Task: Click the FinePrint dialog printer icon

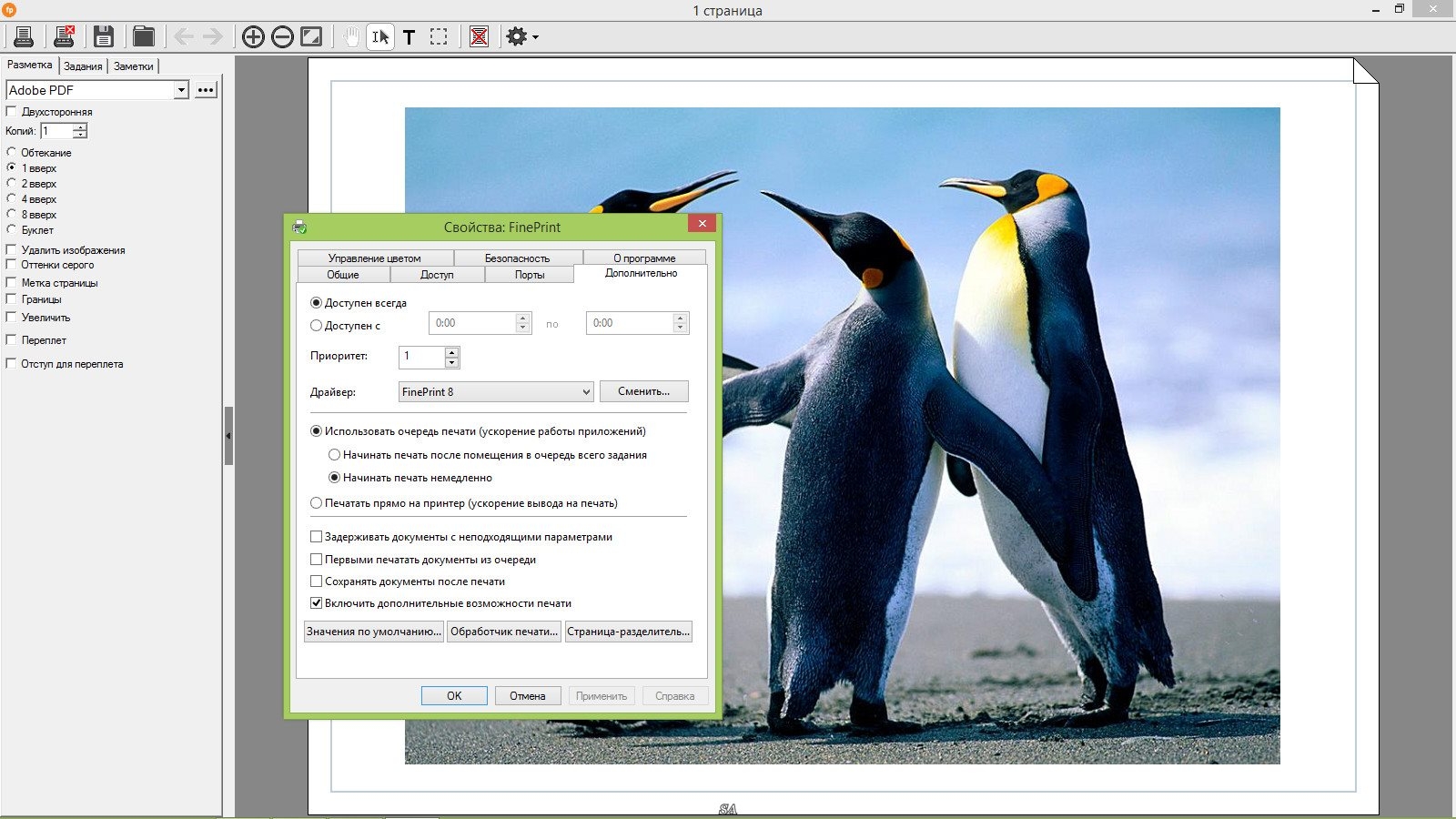Action: [300, 227]
